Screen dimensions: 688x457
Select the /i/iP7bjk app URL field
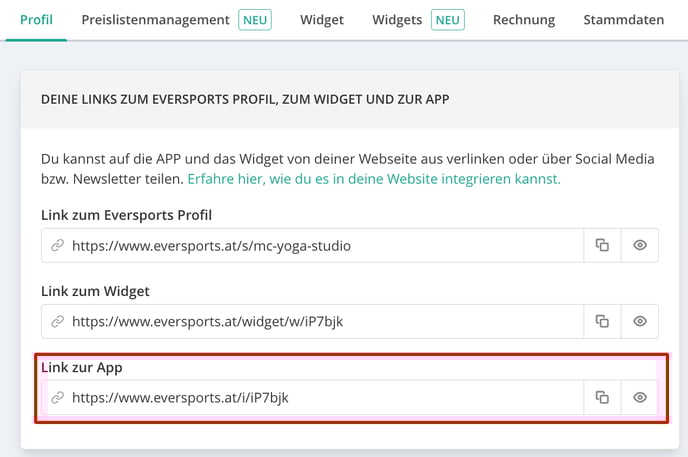(x=312, y=397)
